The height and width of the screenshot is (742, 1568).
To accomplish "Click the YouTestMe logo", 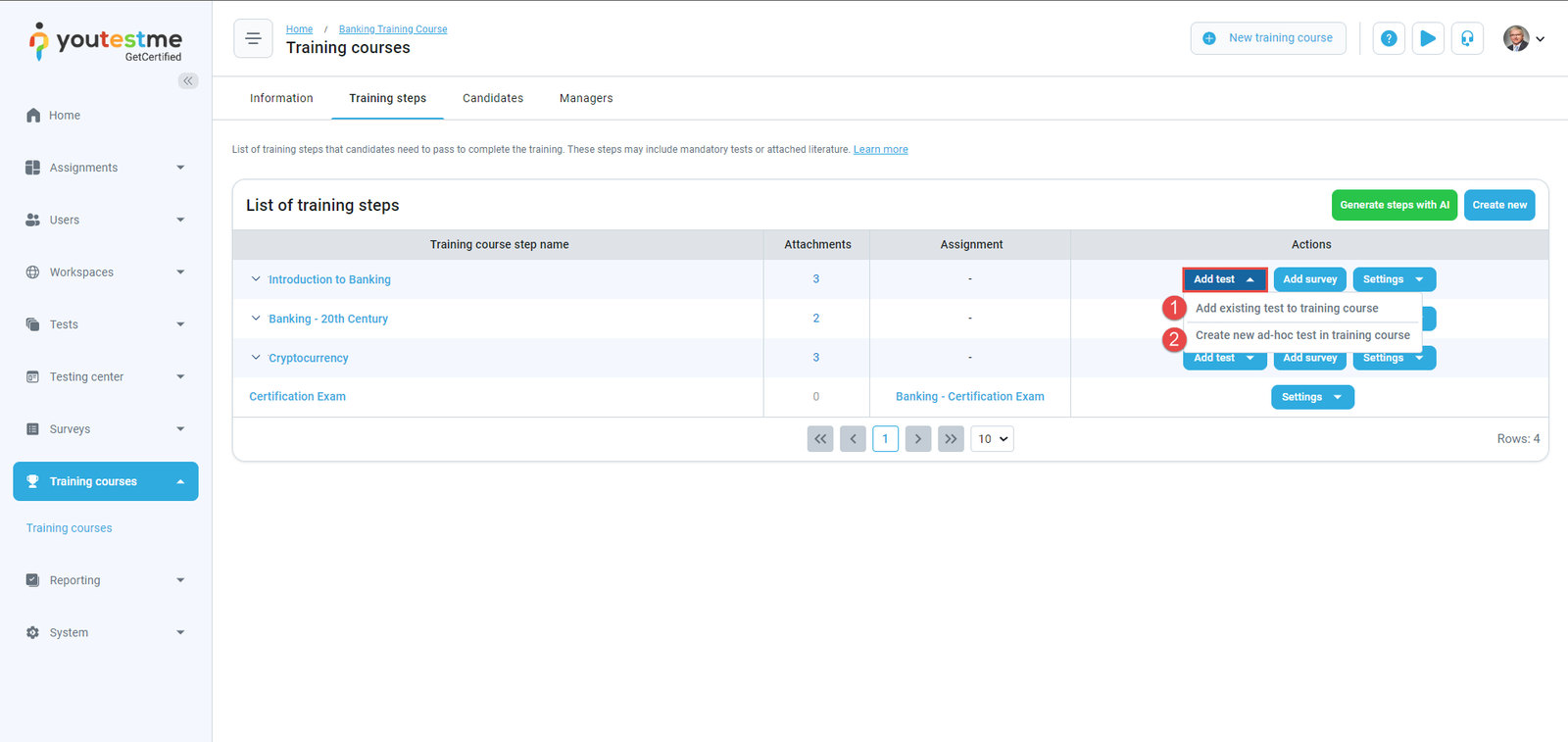I will point(105,42).
